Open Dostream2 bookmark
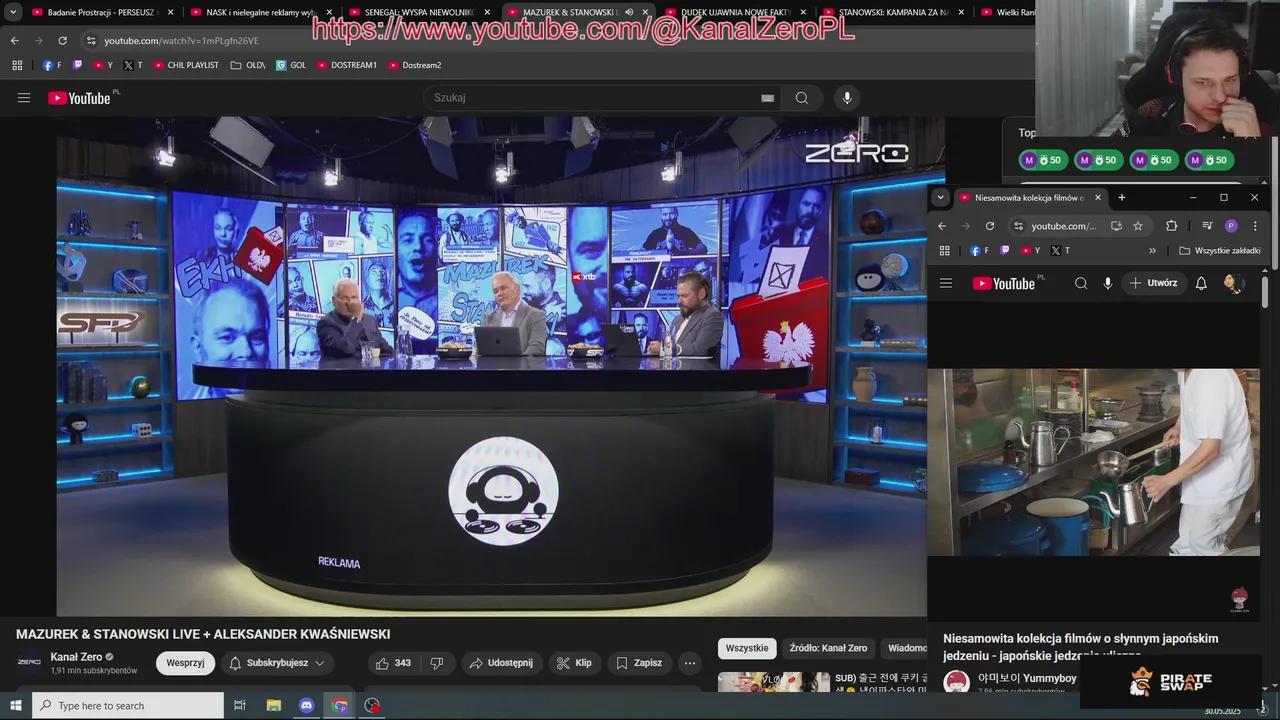 pyautogui.click(x=415, y=65)
